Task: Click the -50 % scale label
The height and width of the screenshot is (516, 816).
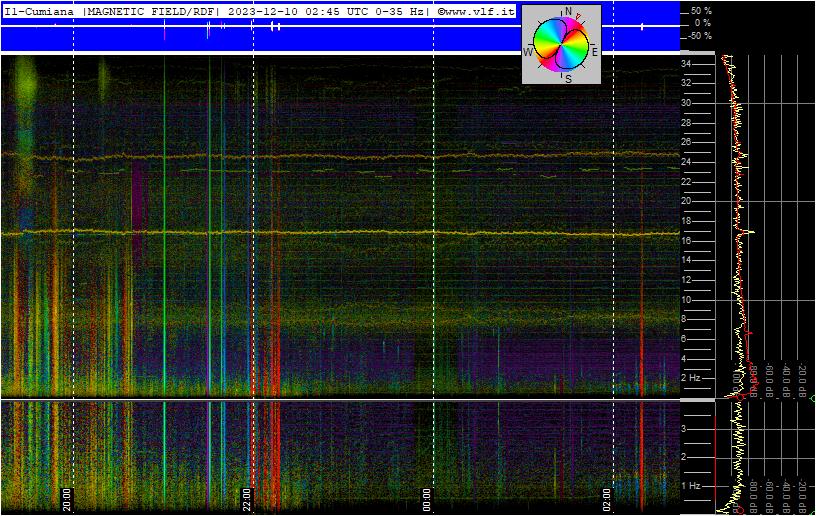Action: pyautogui.click(x=699, y=36)
